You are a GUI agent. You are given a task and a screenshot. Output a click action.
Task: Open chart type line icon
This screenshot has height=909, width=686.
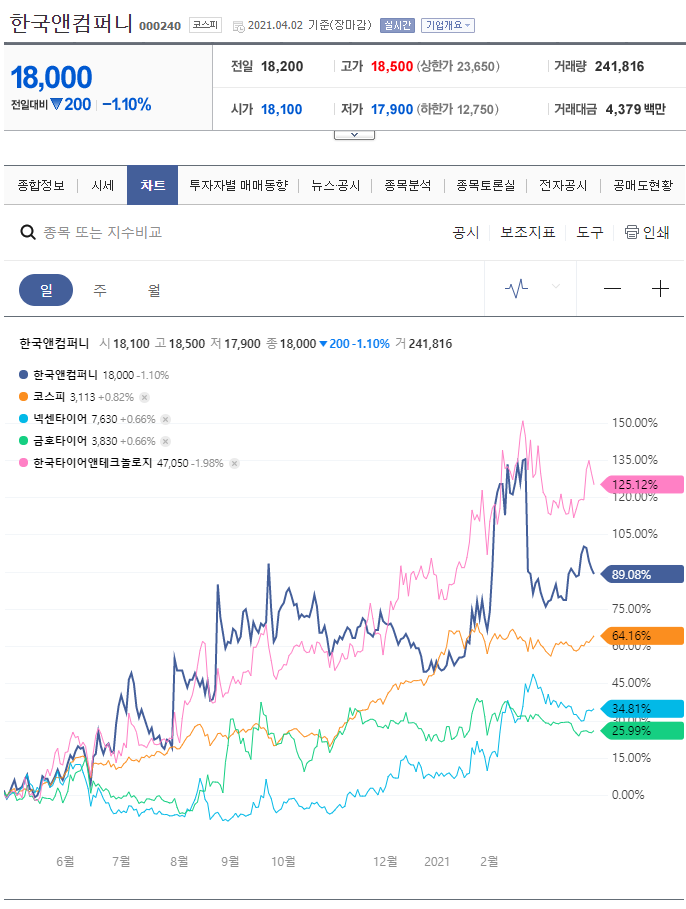516,288
